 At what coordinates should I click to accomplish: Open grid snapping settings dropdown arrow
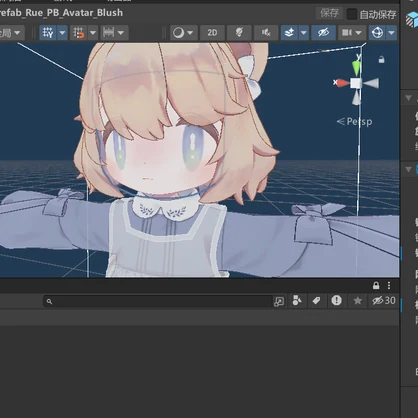(x=93, y=33)
